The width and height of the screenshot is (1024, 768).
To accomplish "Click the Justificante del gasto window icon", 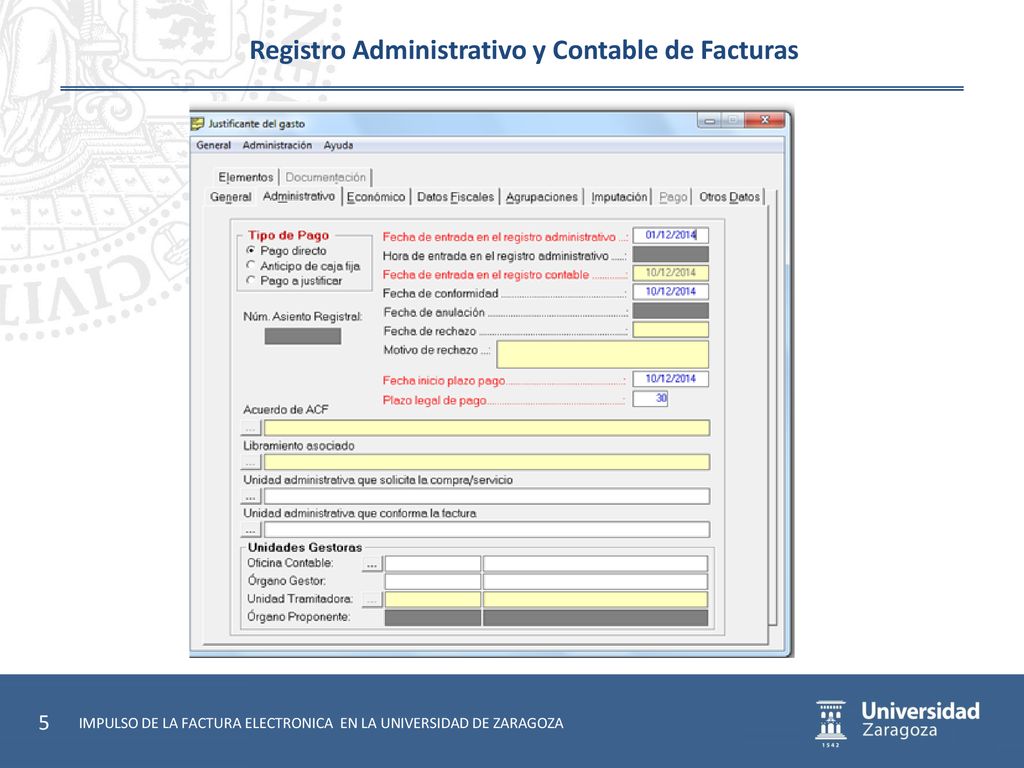I will (x=197, y=123).
